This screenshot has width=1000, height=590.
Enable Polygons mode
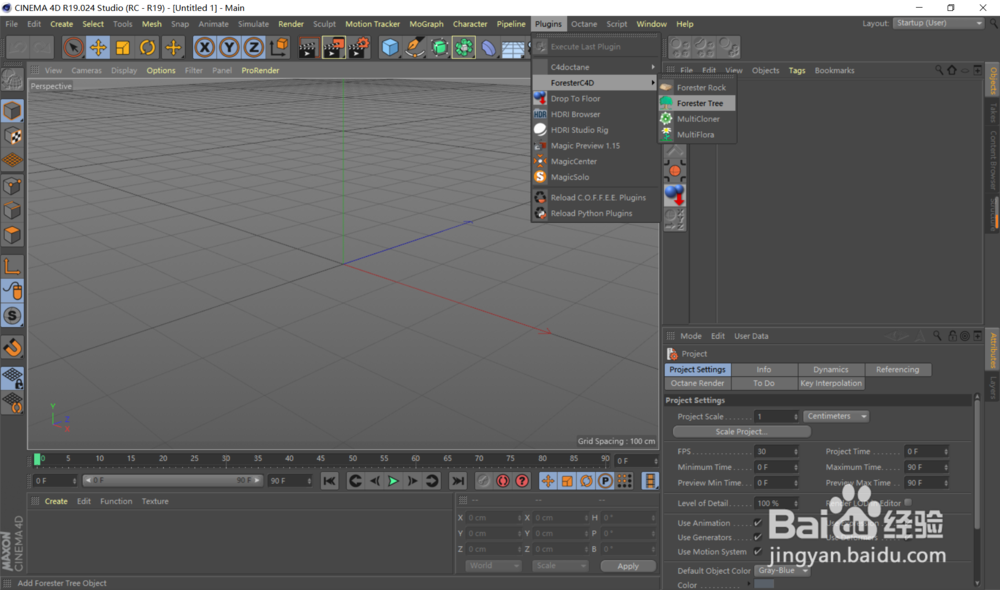coord(12,235)
